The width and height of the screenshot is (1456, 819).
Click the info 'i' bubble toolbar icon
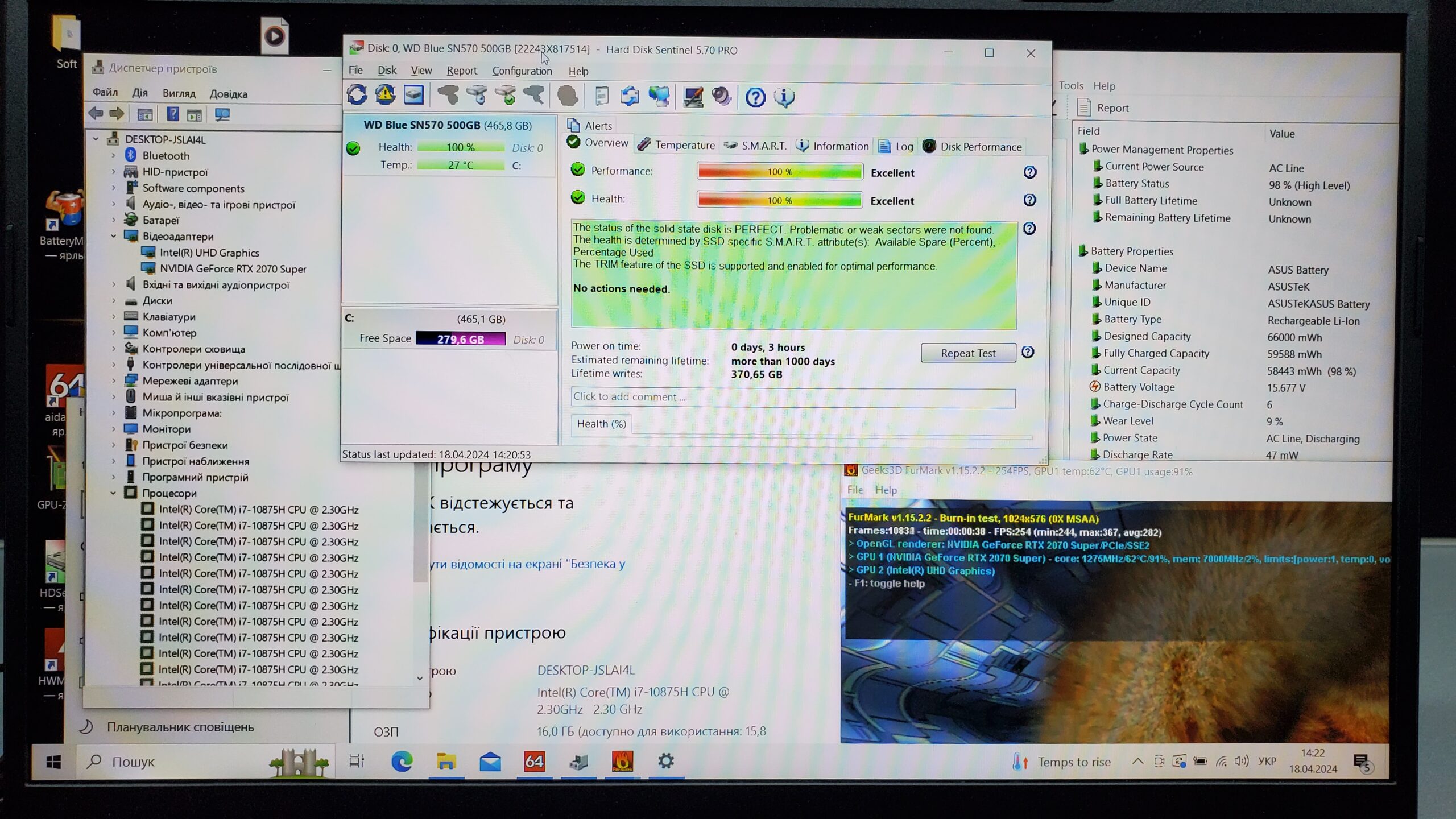pyautogui.click(x=784, y=98)
